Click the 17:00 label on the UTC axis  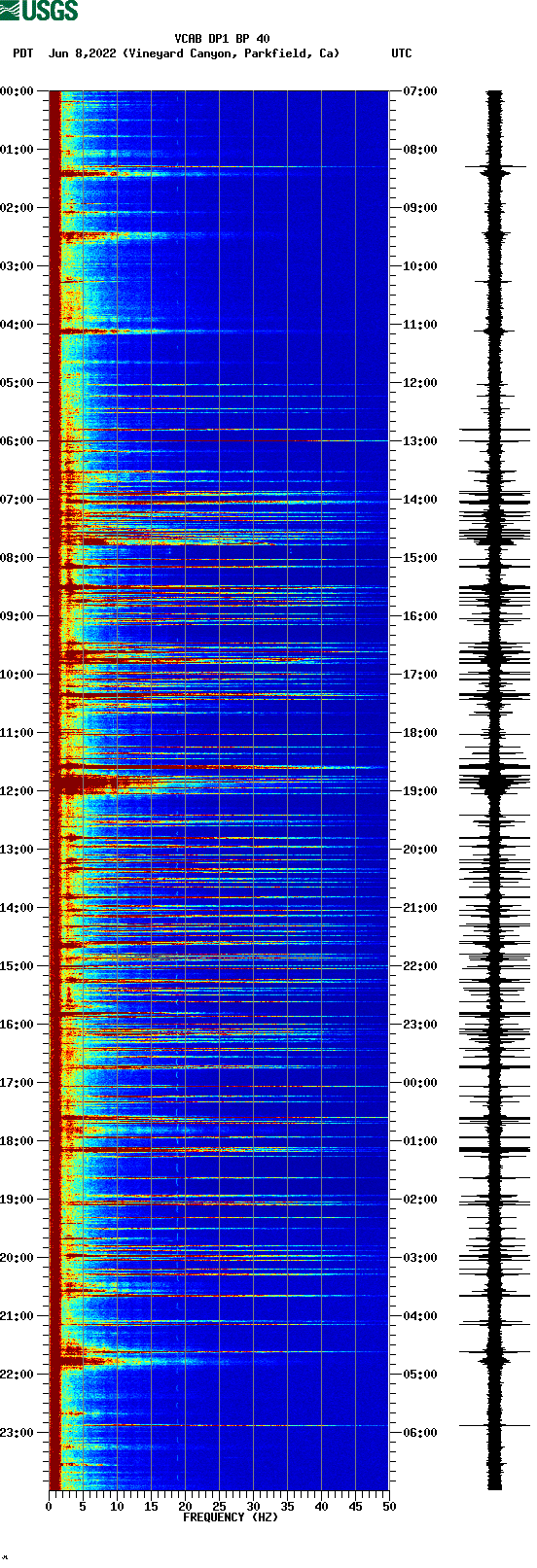click(420, 675)
